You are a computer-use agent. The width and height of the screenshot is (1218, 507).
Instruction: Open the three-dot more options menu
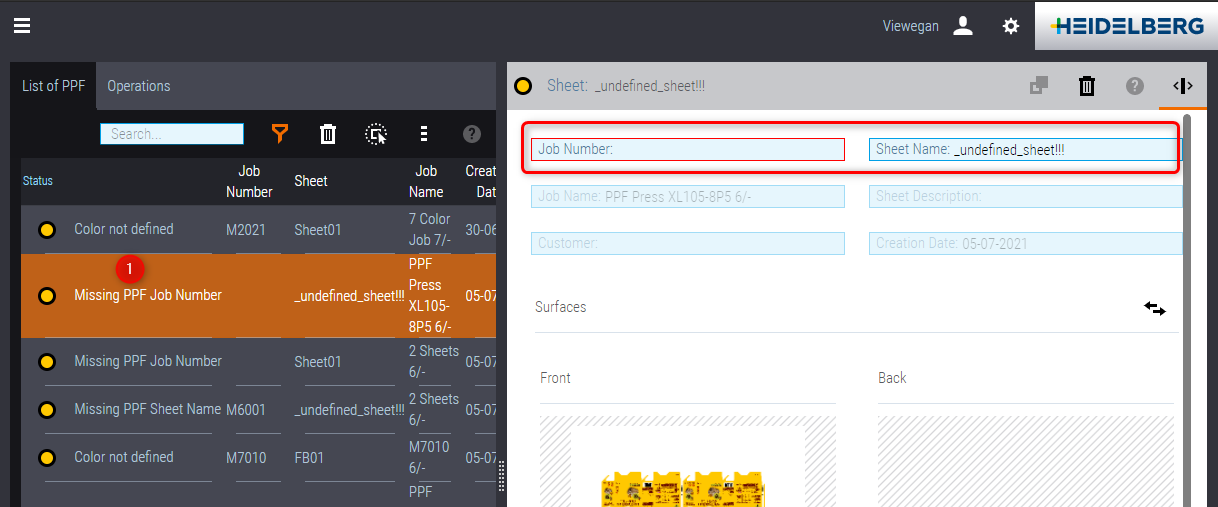[424, 134]
